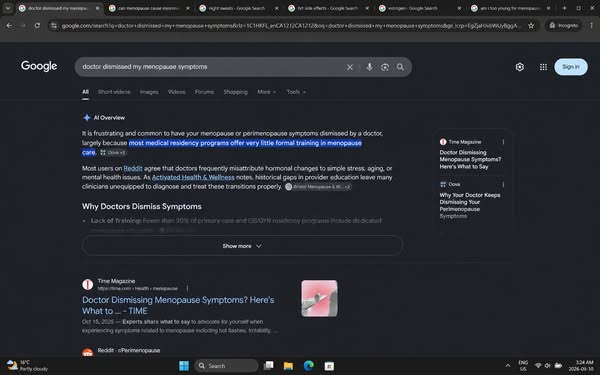Clear the search box with X icon
The image size is (600, 375).
pos(350,67)
